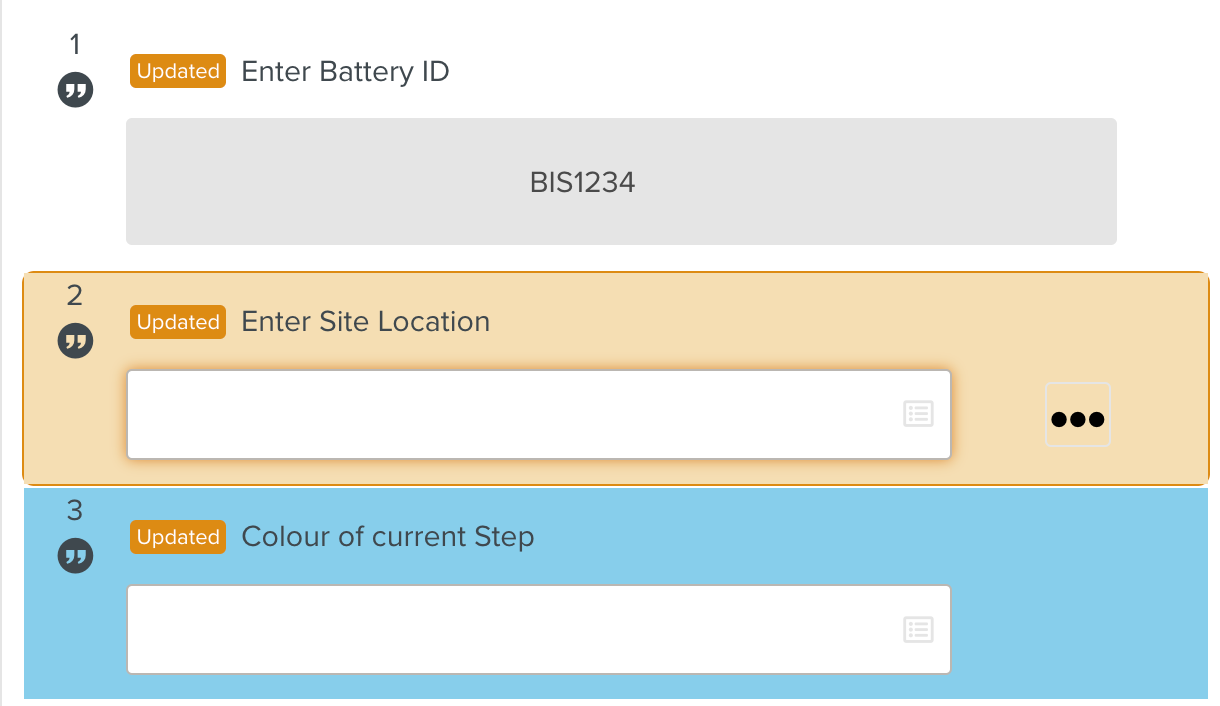Click the blue background of step 3
This screenshot has width=1220, height=706.
(1080, 600)
